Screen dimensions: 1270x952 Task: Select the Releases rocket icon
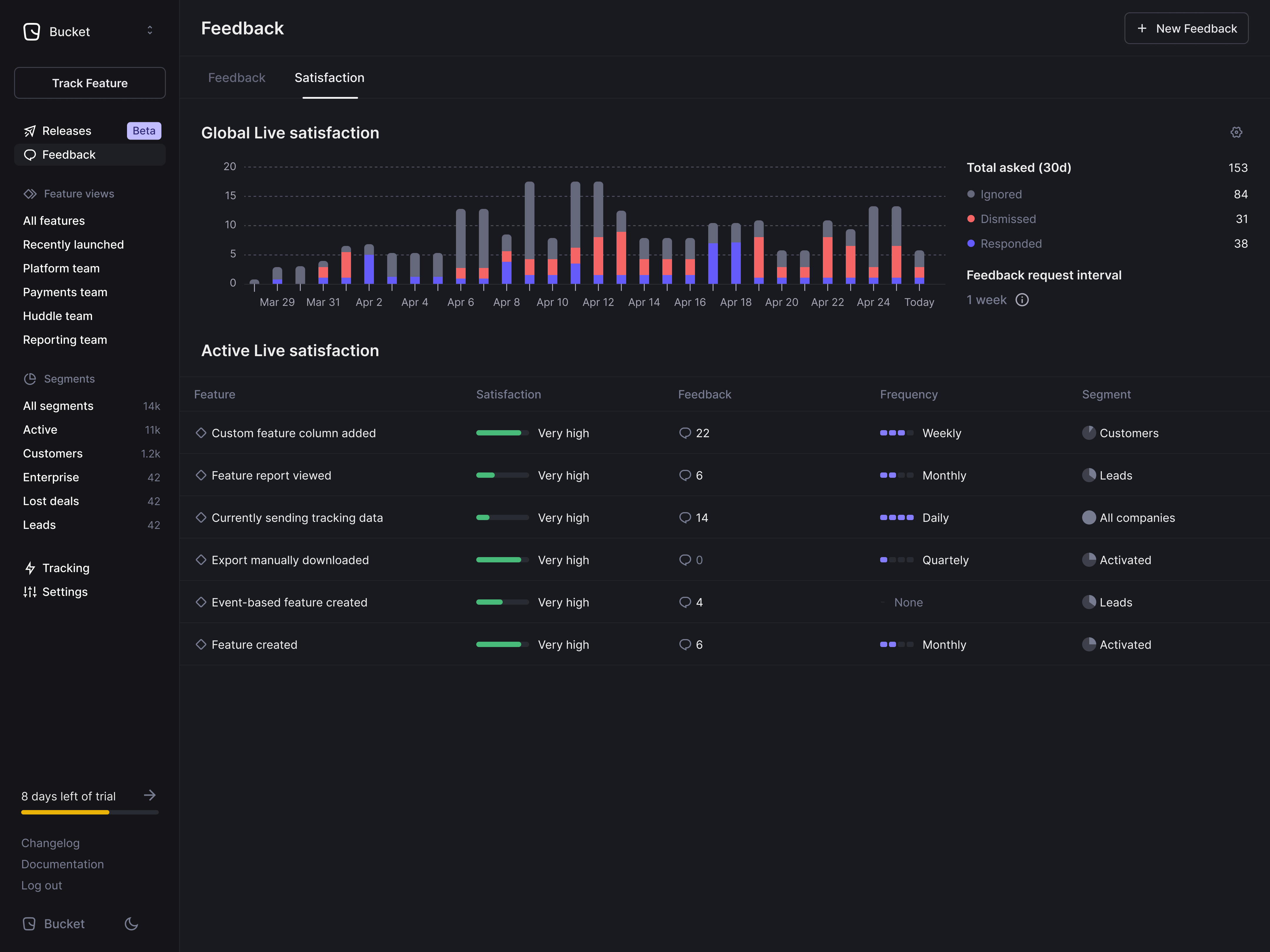[x=31, y=131]
